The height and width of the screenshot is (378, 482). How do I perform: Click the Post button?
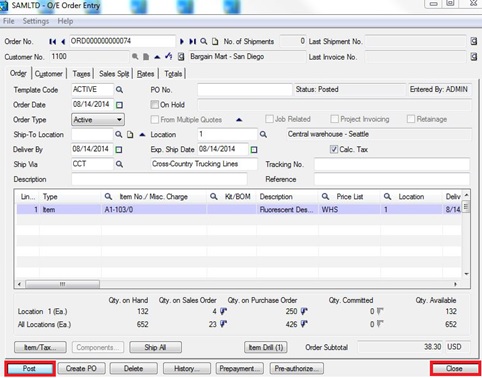(x=30, y=369)
